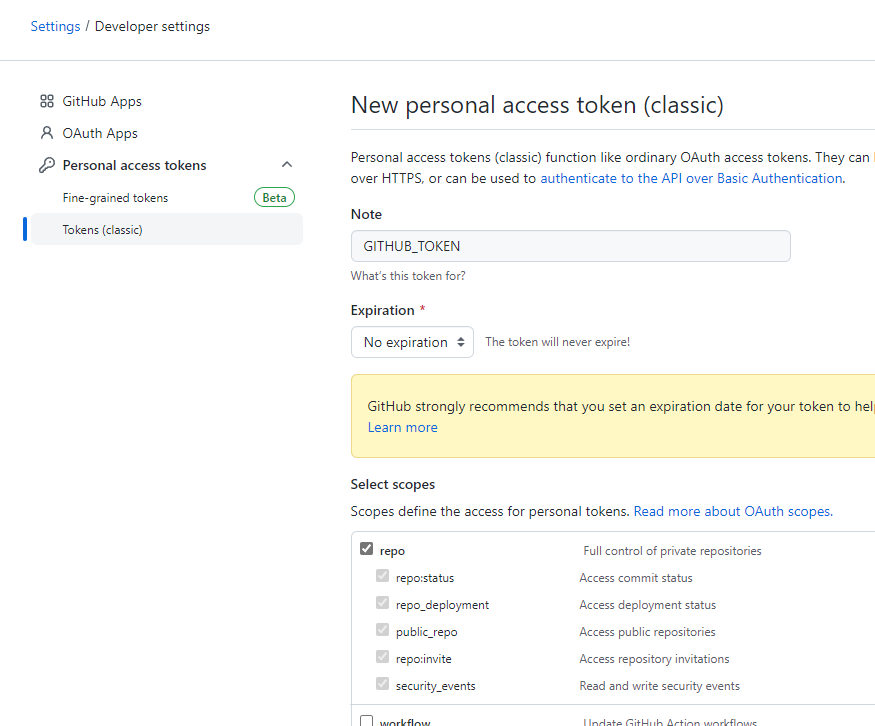Go to Settings breadcrumb link

pos(55,26)
